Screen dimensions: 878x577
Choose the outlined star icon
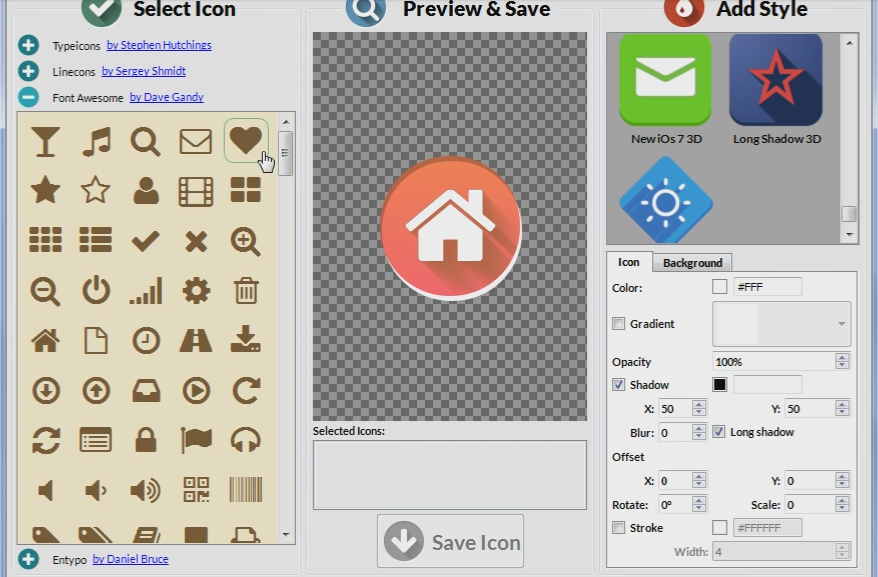[95, 190]
